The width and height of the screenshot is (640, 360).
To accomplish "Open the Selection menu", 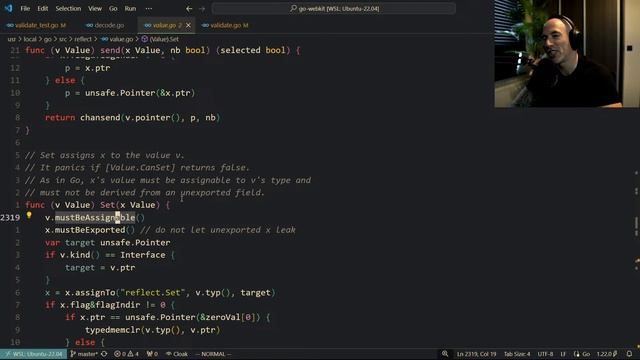I will pos(68,9).
